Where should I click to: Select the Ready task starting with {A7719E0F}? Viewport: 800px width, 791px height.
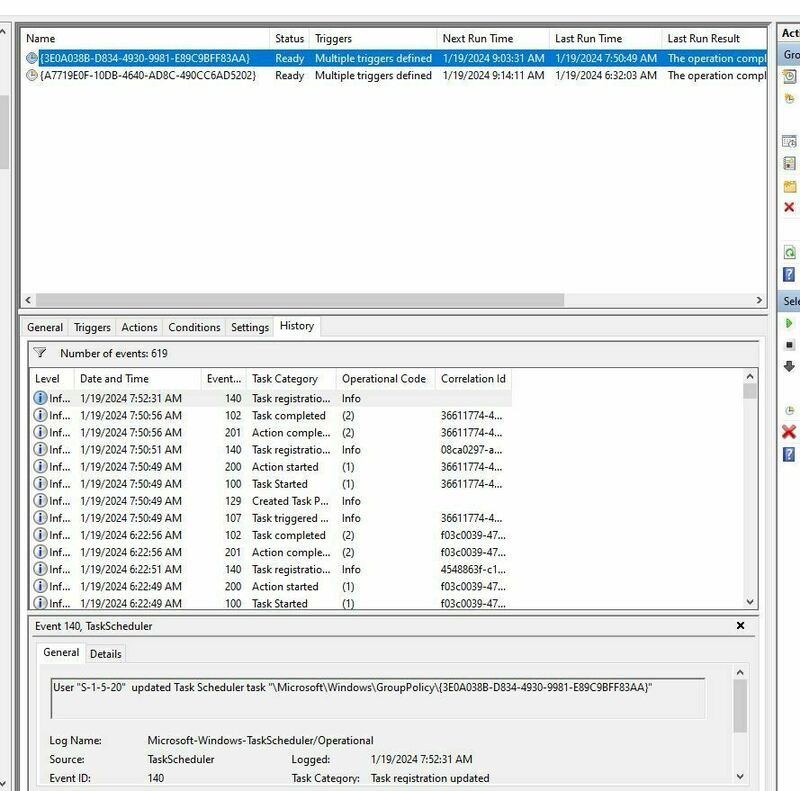(150, 75)
